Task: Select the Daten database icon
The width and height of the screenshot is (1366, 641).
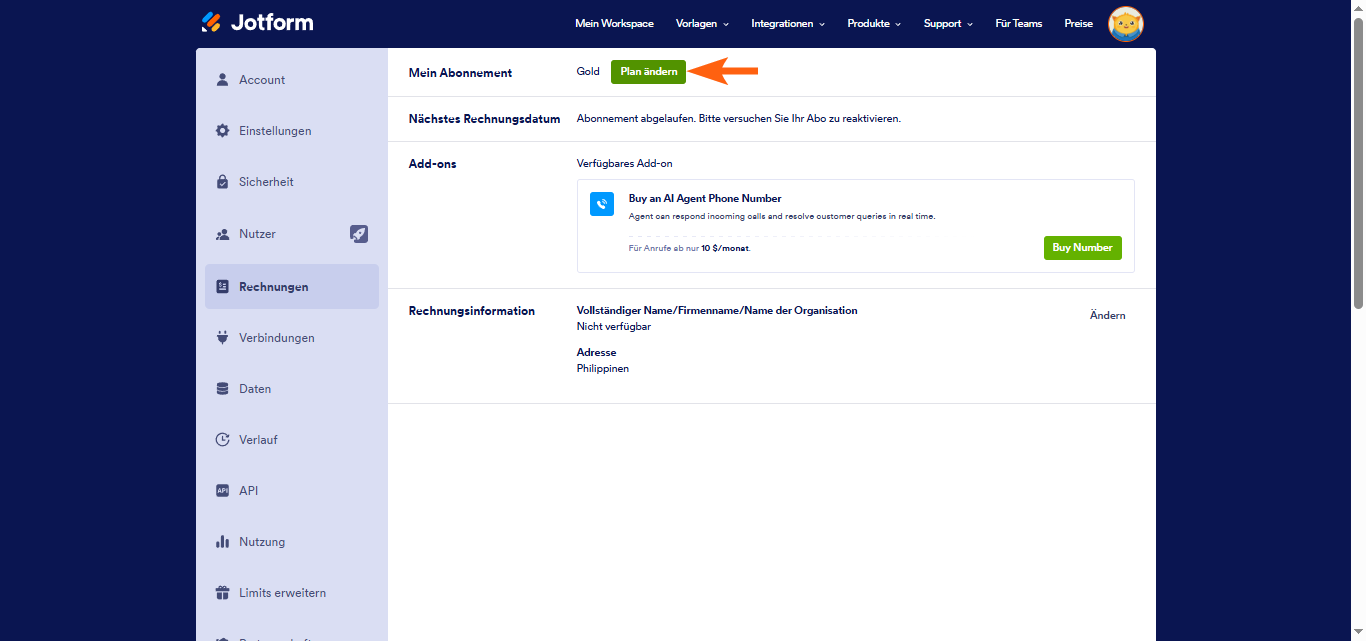Action: (x=223, y=389)
